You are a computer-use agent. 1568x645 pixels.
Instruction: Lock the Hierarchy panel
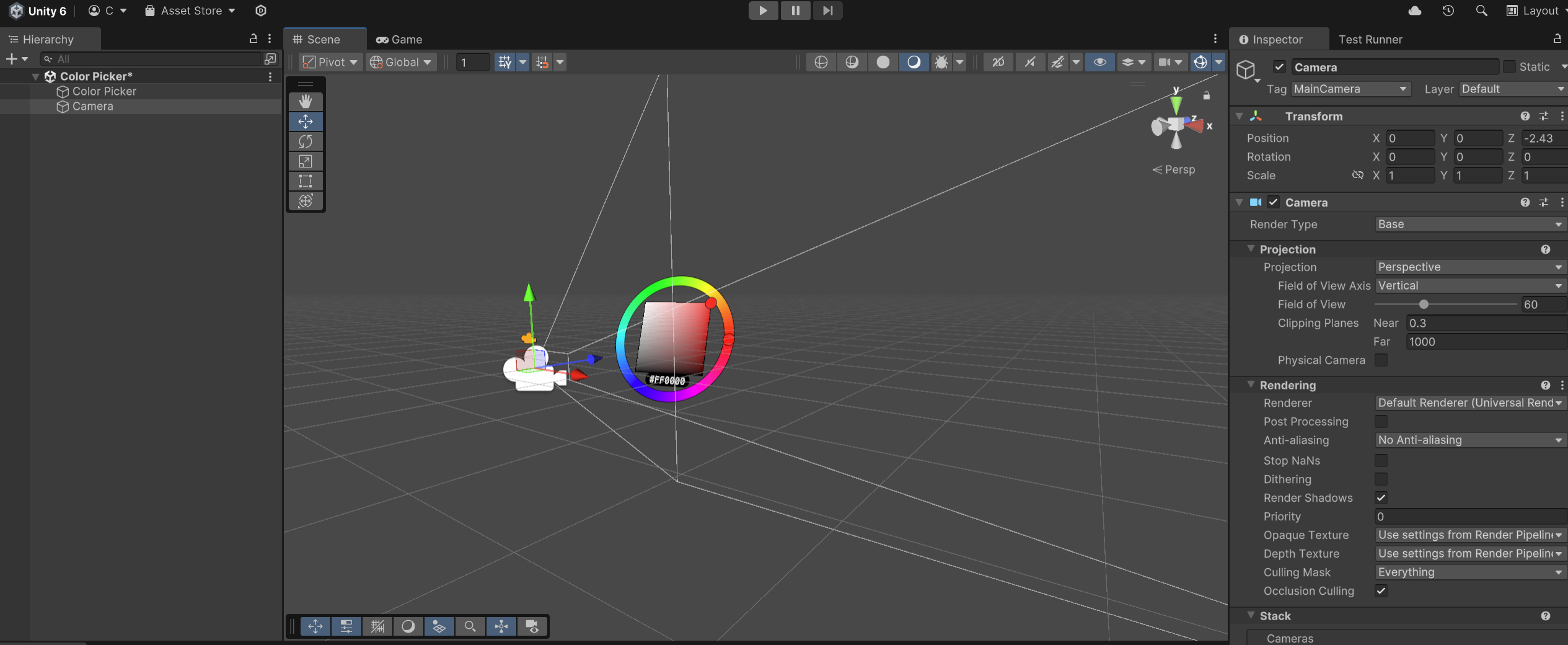click(x=253, y=38)
